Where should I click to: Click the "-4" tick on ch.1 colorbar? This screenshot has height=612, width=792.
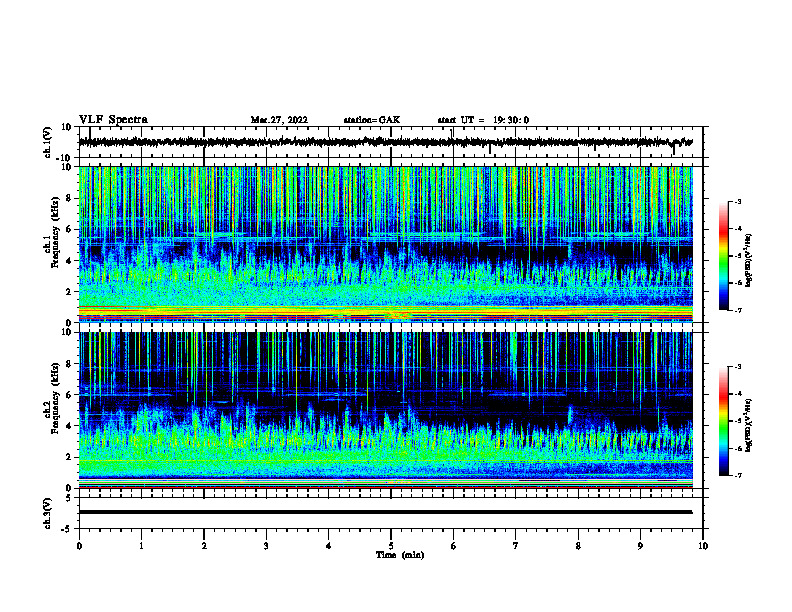click(x=738, y=229)
